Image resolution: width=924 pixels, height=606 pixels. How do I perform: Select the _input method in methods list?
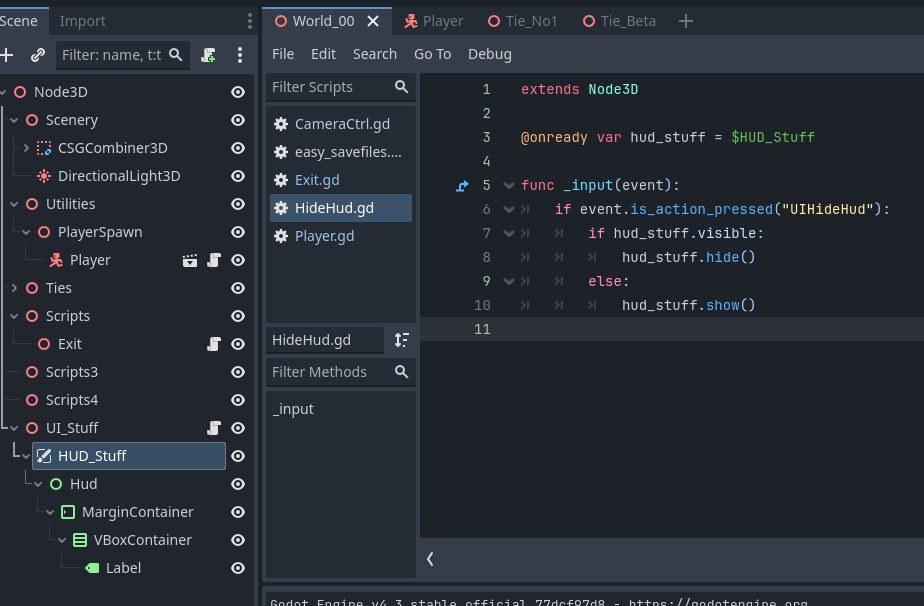point(293,409)
